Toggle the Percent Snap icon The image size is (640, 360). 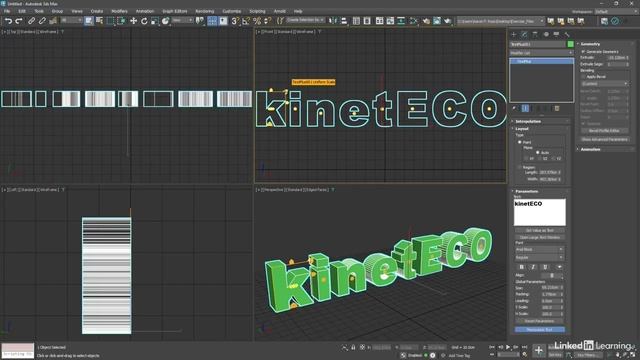[257, 21]
